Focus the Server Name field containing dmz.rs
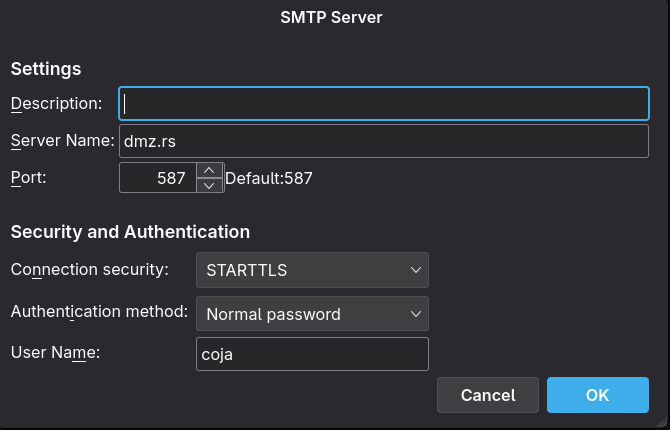The width and height of the screenshot is (670, 430). [384, 141]
